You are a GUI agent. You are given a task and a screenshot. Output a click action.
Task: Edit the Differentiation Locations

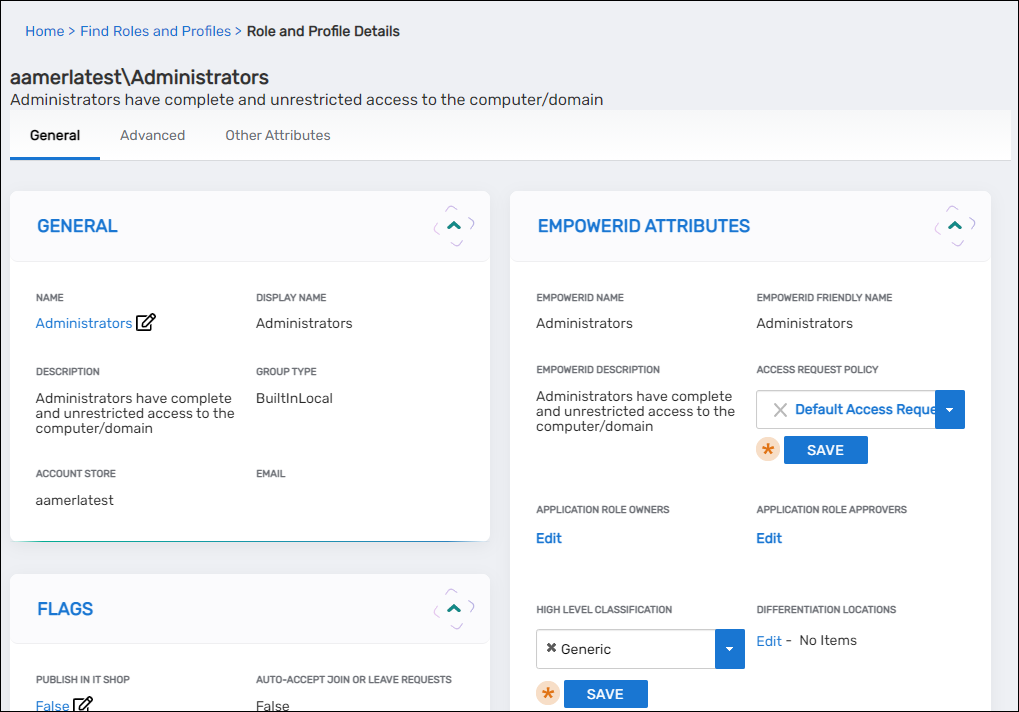pyautogui.click(x=768, y=641)
